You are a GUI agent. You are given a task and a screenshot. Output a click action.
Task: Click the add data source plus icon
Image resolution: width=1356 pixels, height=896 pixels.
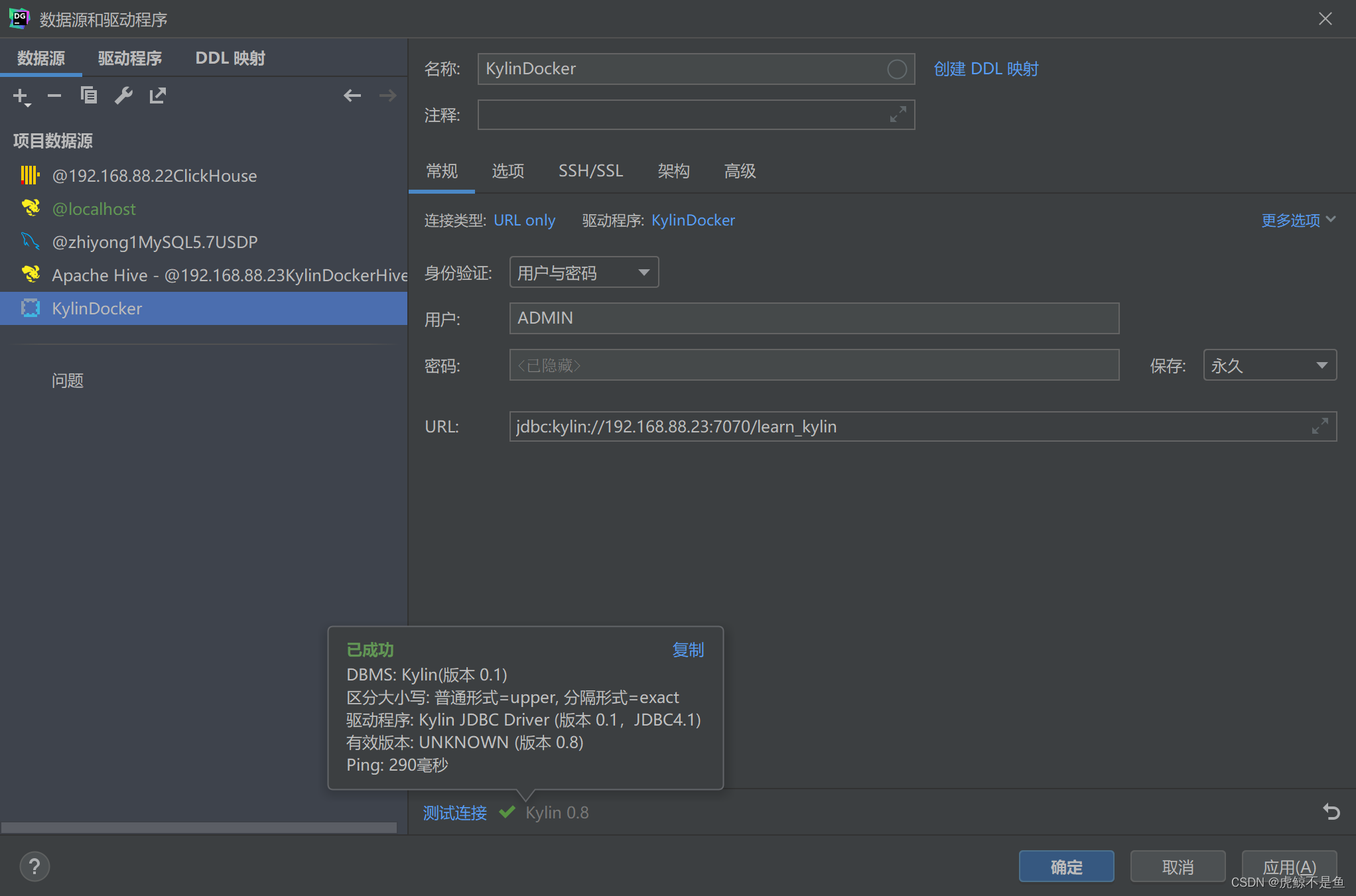click(x=21, y=96)
